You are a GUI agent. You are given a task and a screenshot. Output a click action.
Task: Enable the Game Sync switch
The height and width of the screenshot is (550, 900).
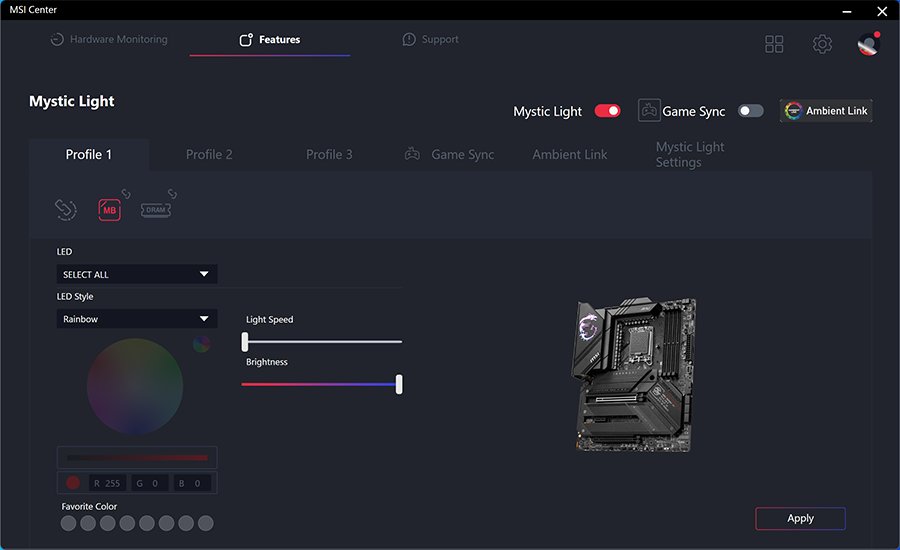coord(750,111)
